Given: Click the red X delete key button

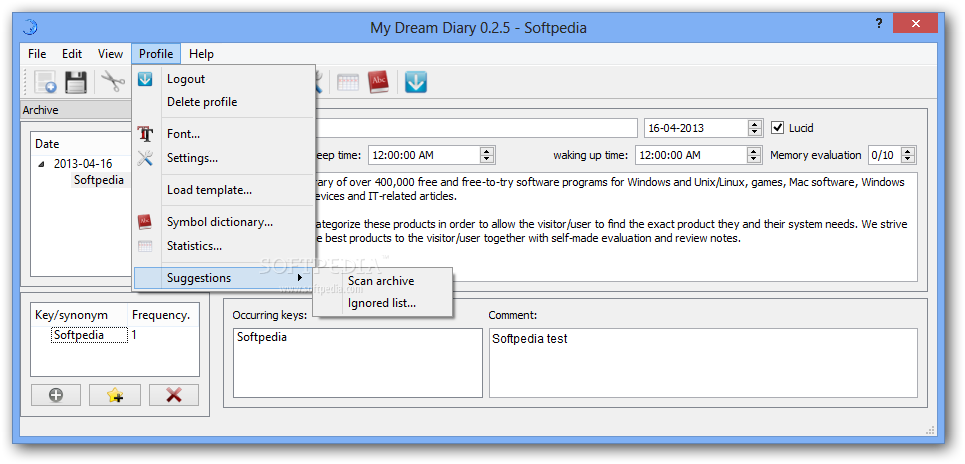Looking at the screenshot, I should click(x=174, y=395).
